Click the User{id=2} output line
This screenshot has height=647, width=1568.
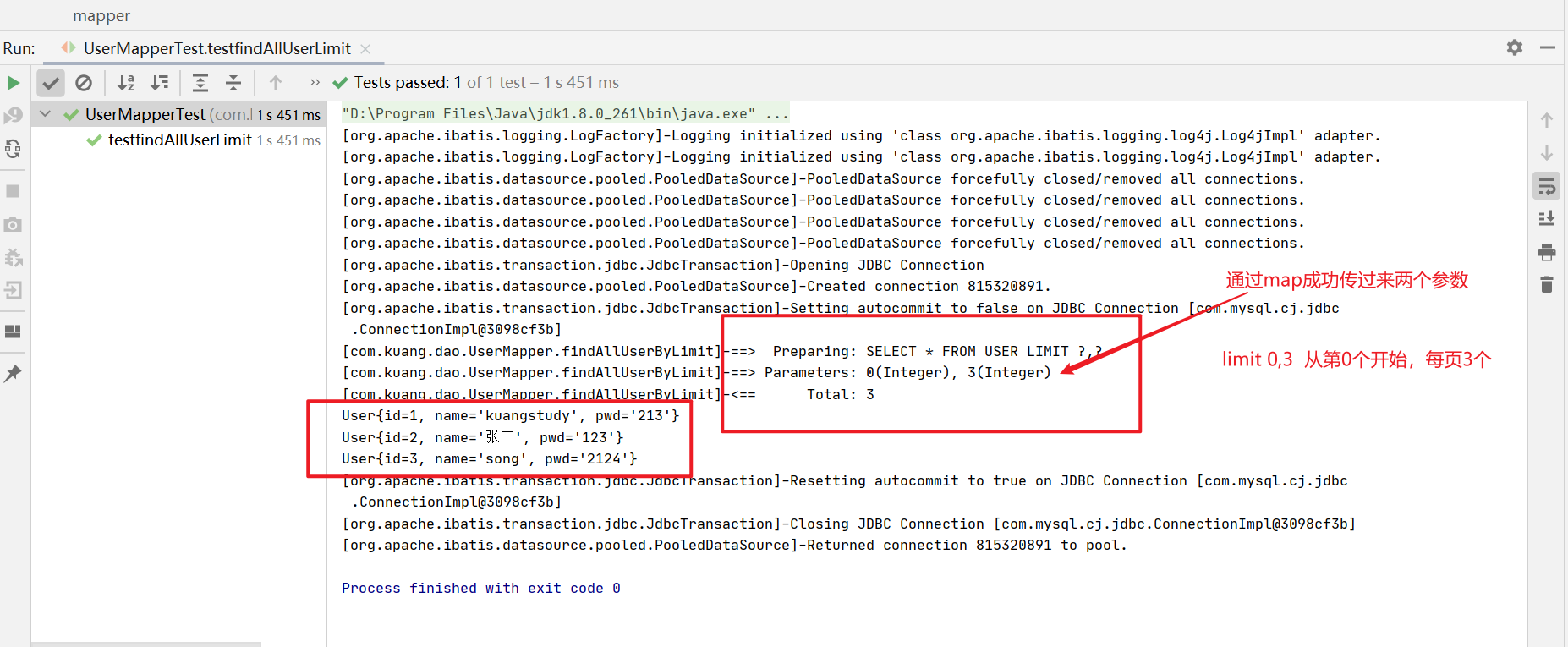tap(483, 437)
